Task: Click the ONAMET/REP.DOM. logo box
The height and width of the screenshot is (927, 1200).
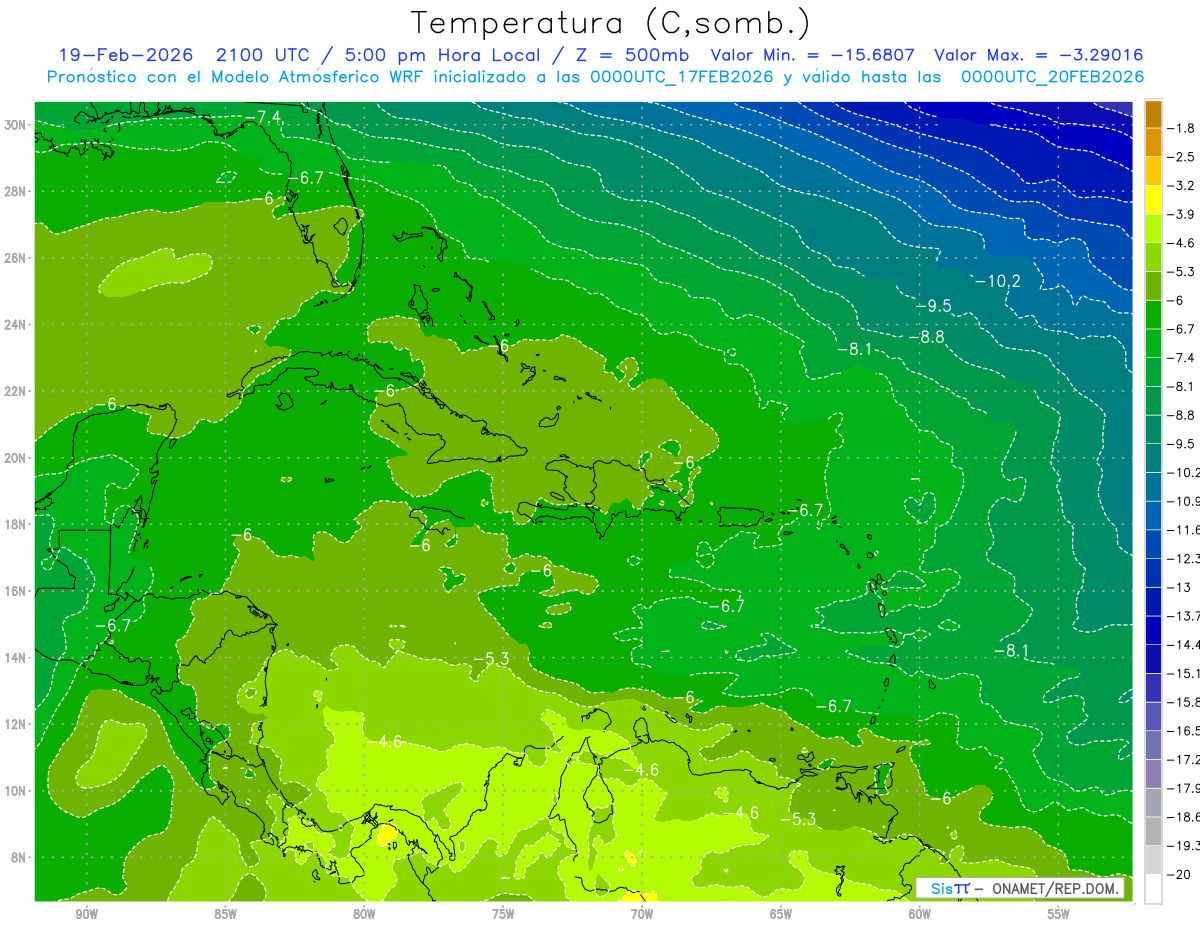Action: point(1020,888)
